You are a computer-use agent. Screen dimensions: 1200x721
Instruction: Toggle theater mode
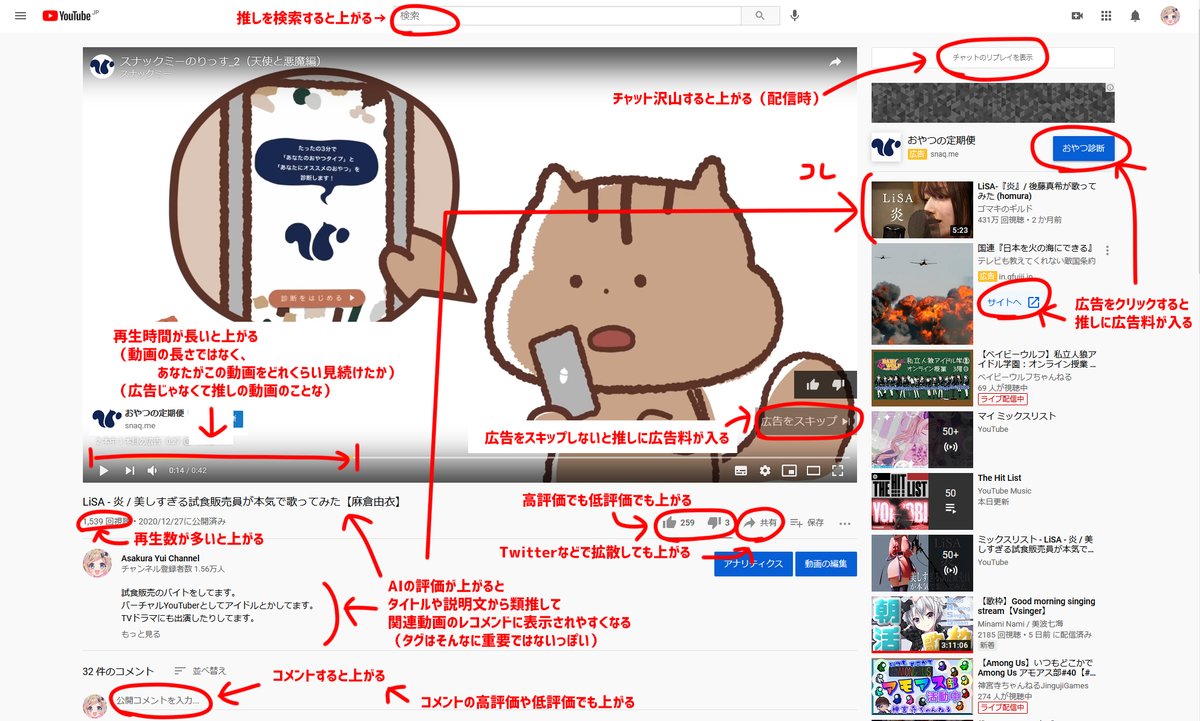click(813, 470)
